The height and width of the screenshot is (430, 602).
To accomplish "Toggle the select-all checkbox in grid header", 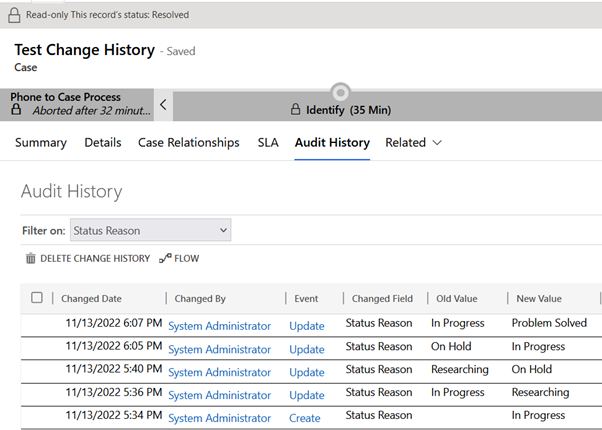I will tap(37, 298).
